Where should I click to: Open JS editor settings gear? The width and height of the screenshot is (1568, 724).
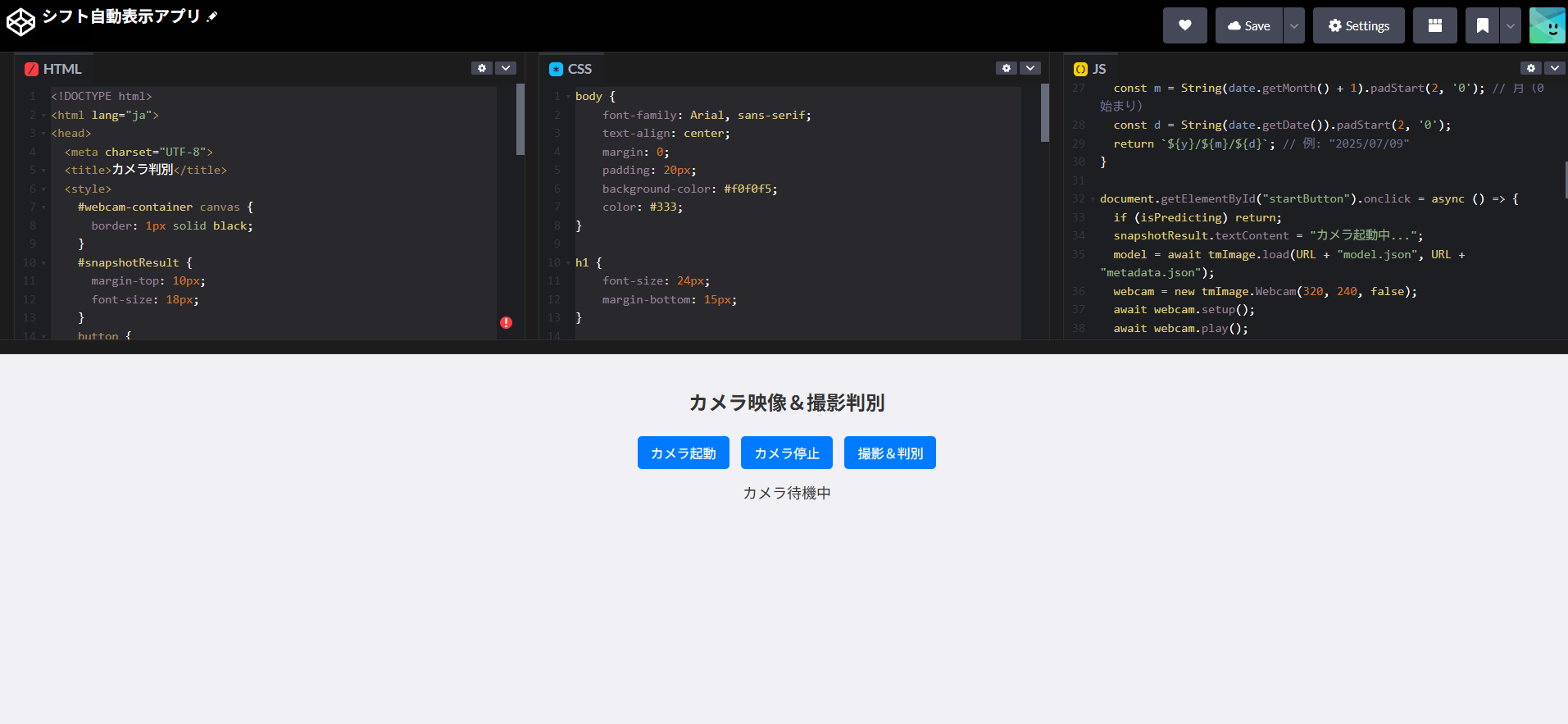(x=1531, y=68)
